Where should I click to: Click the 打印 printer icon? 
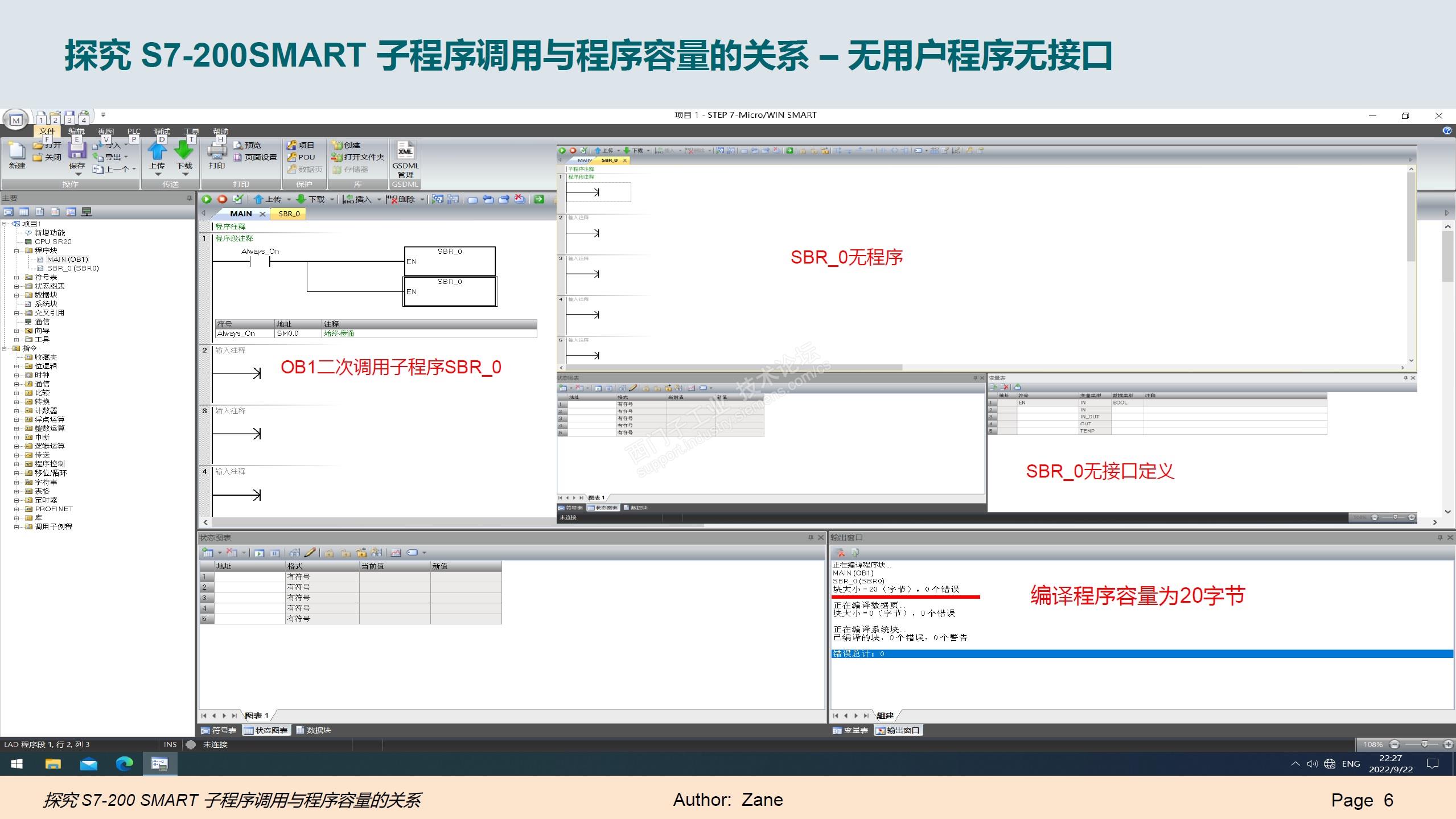217,151
